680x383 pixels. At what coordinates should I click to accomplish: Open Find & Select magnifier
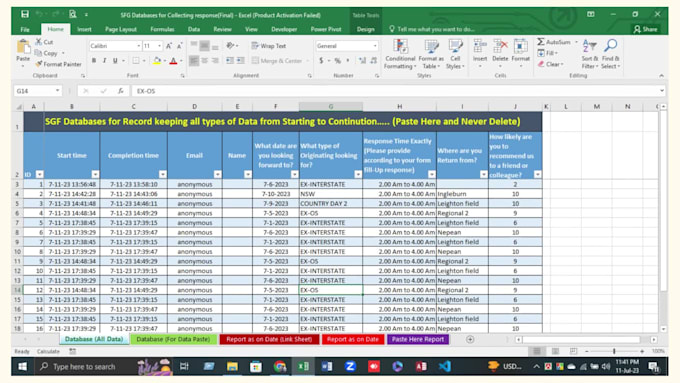tap(611, 54)
